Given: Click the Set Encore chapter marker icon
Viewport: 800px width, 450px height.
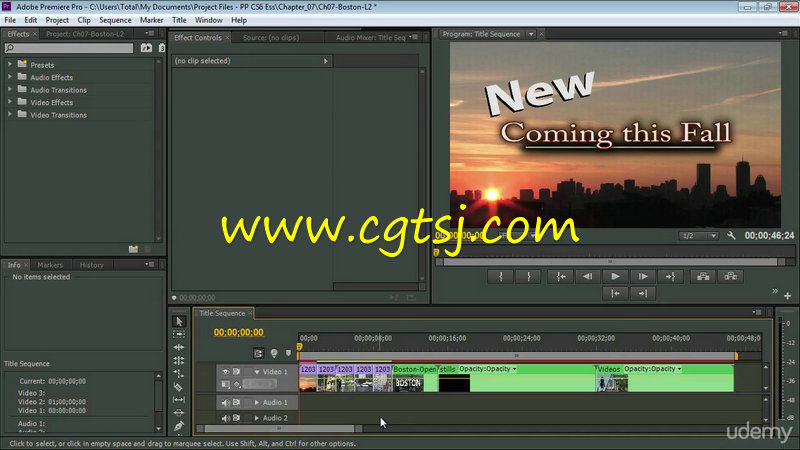Looking at the screenshot, I should click(x=274, y=353).
